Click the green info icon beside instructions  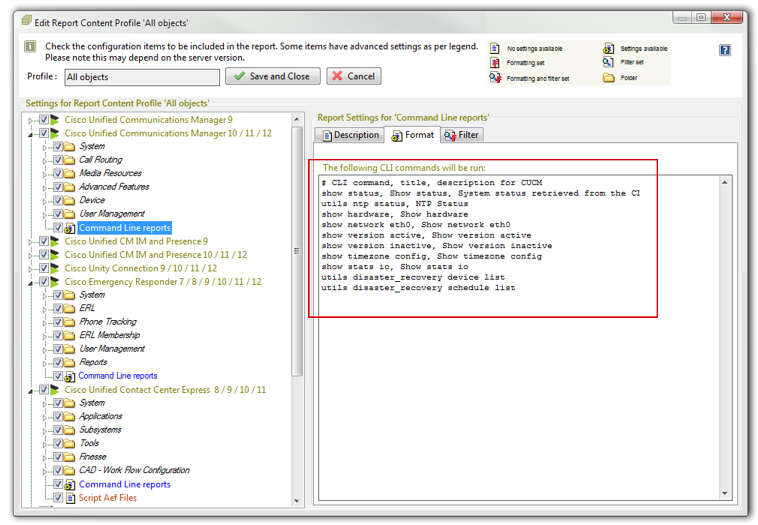click(30, 46)
